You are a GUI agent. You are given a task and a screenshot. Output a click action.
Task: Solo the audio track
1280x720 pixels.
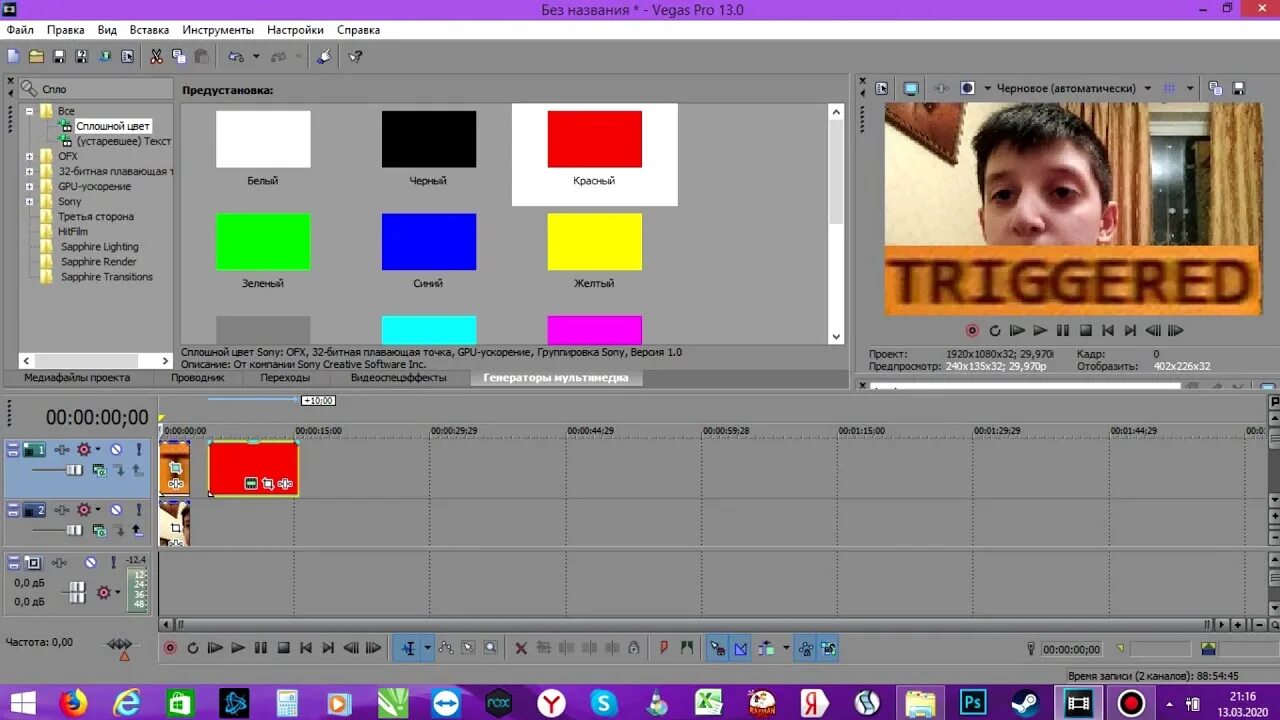tap(113, 563)
